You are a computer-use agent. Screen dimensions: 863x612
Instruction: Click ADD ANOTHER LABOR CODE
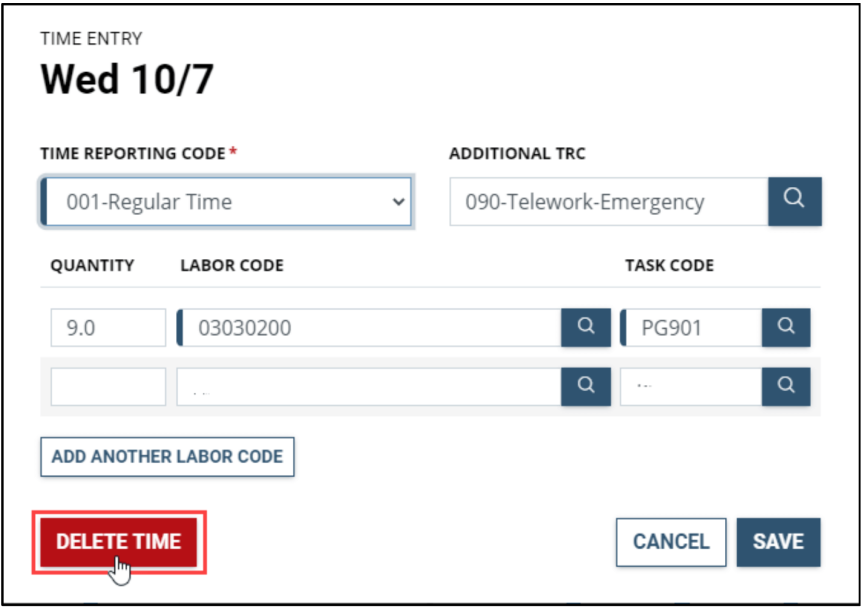(x=167, y=456)
